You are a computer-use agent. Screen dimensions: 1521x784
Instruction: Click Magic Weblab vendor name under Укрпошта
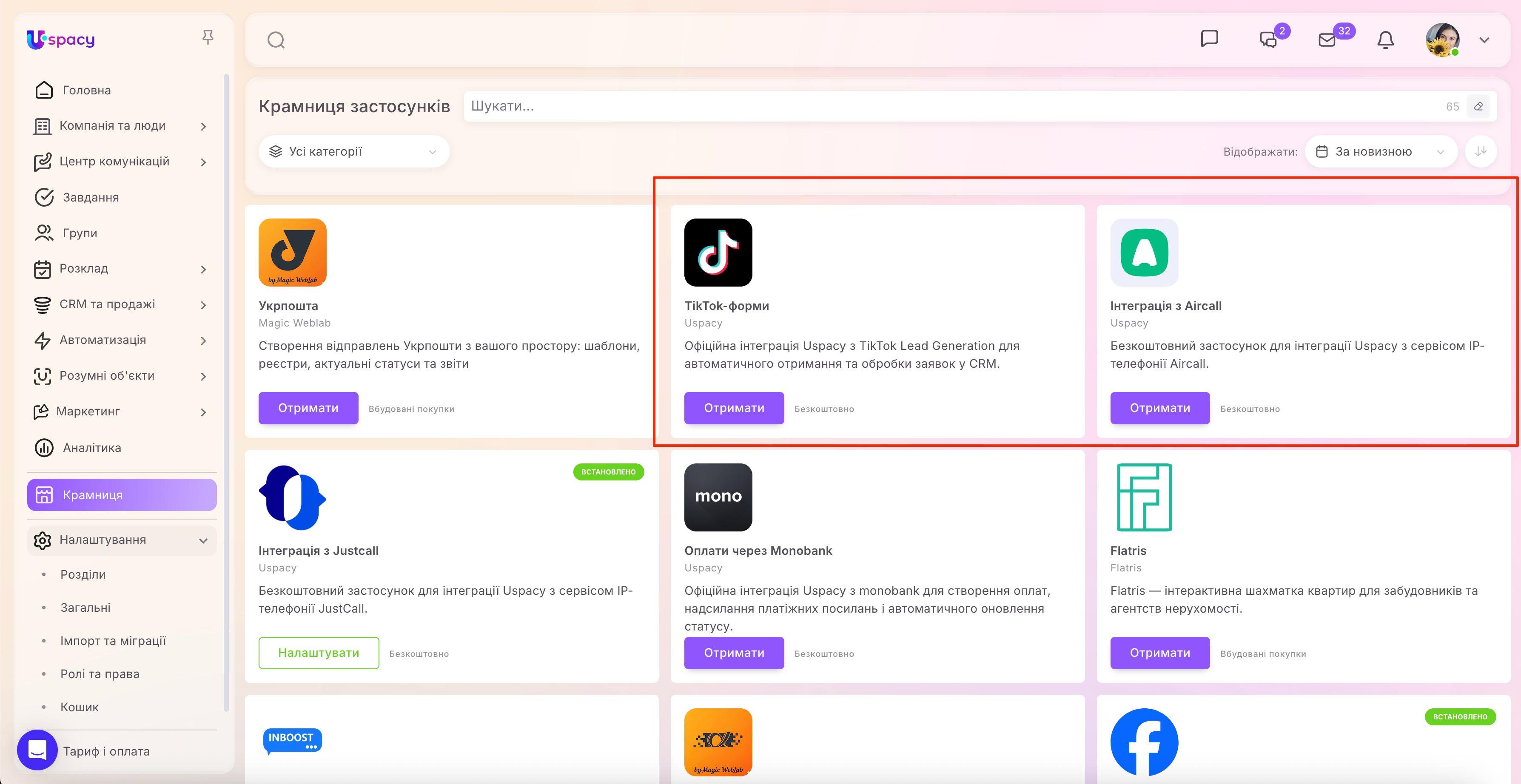tap(295, 323)
